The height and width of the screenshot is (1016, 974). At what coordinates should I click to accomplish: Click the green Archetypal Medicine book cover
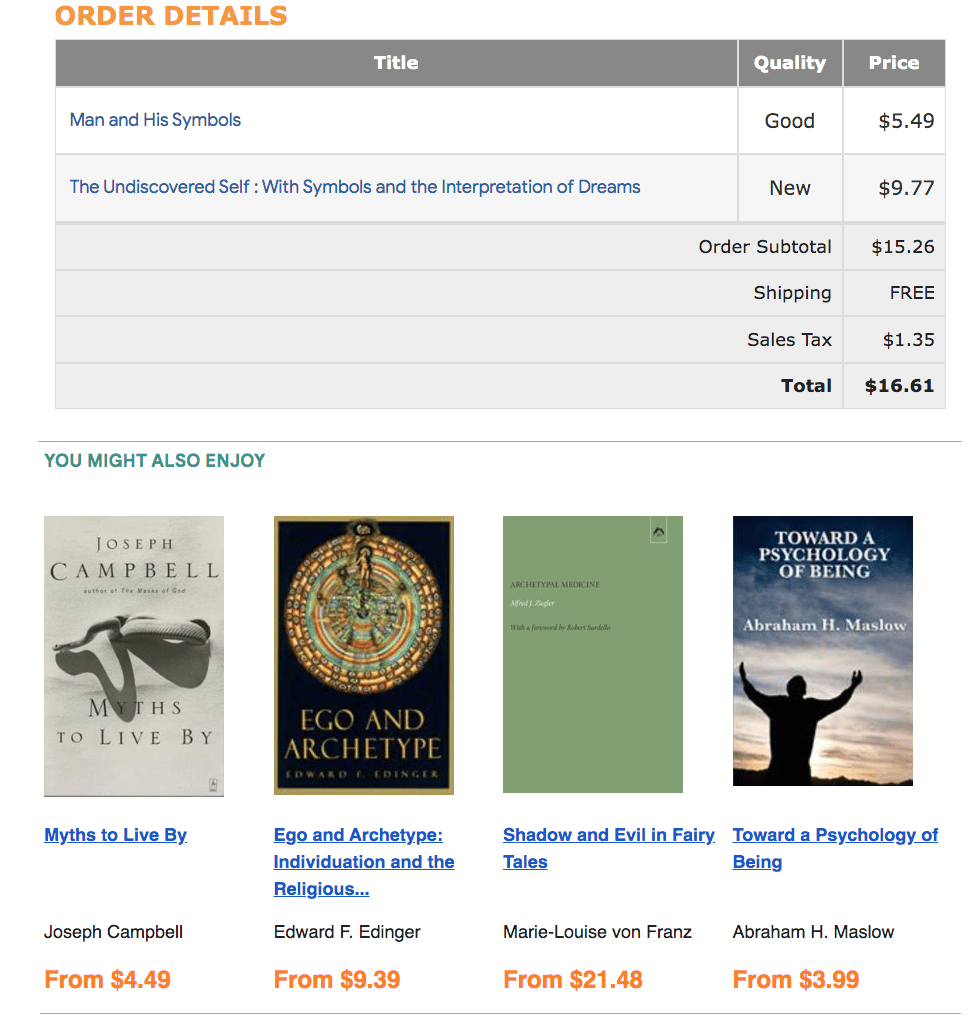tap(593, 654)
